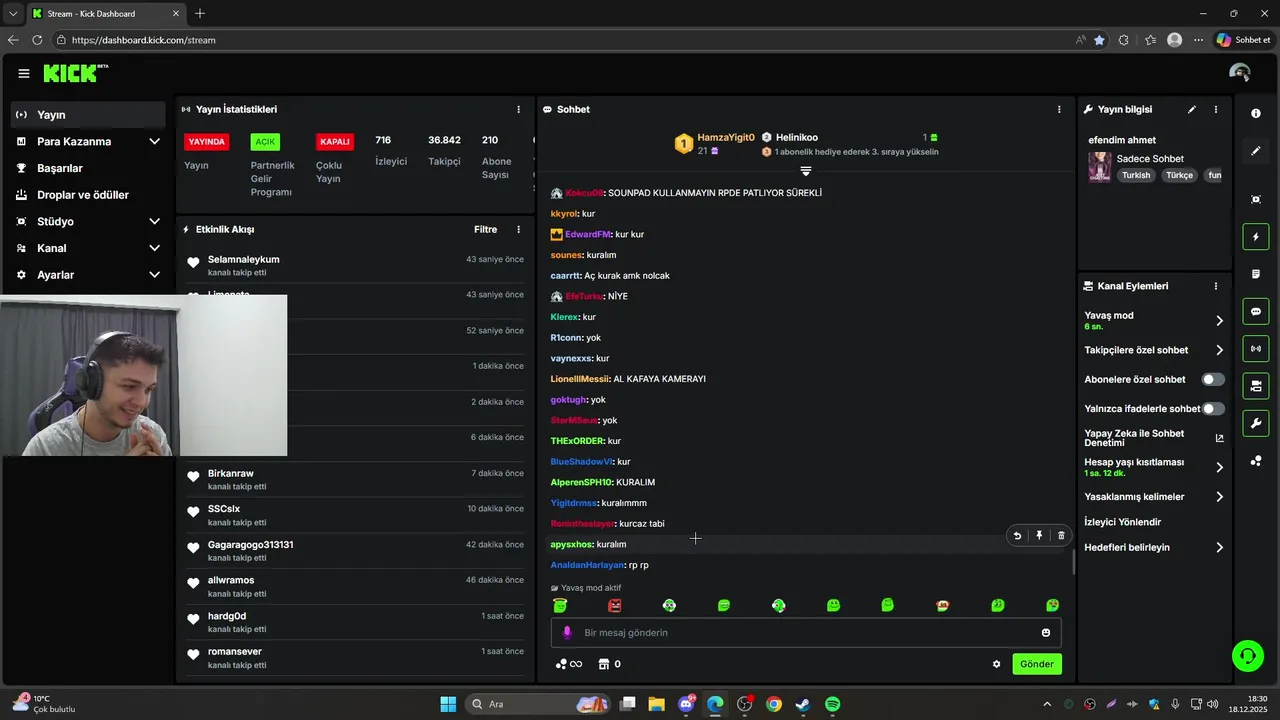Viewport: 1280px width, 720px height.
Task: Open chat settings gear icon
Action: pos(996,664)
